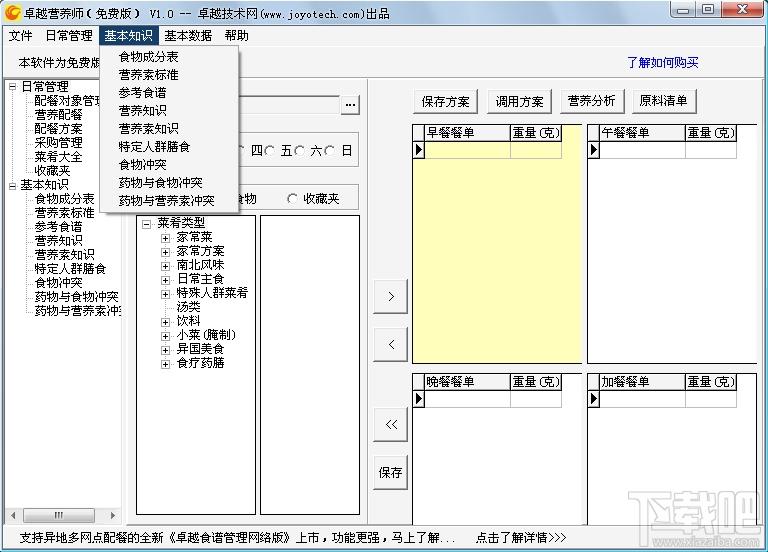768x552 pixels.
Task: Open the 点击了解详情>>> link
Action: tap(521, 538)
